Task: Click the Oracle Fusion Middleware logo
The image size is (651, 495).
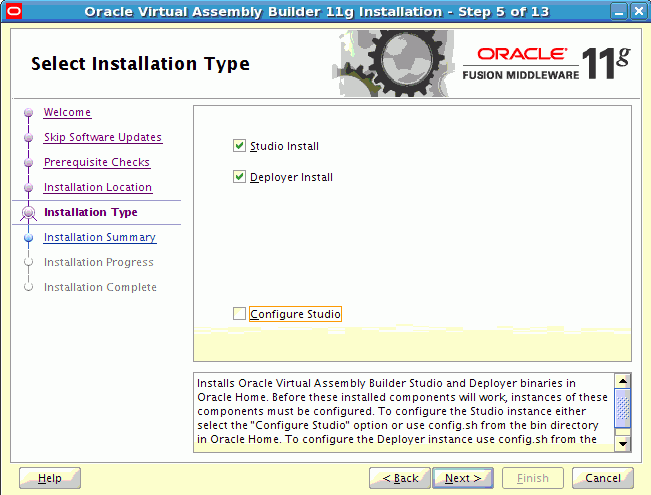Action: tap(547, 63)
